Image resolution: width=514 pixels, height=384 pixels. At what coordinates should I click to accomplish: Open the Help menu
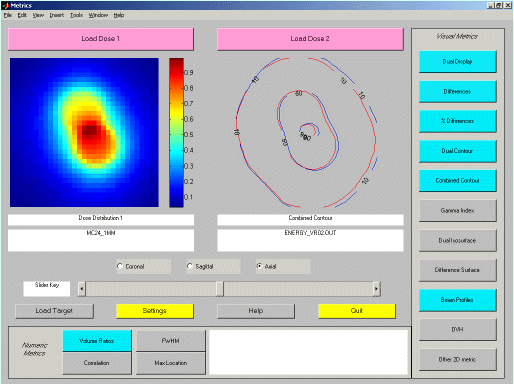click(x=119, y=15)
